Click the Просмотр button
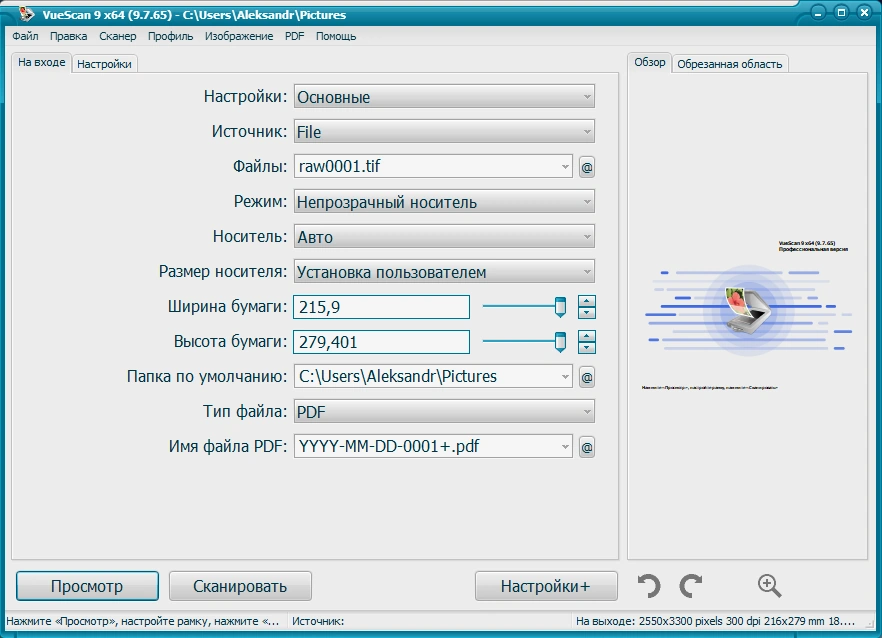Viewport: 882px width, 638px height. (87, 586)
